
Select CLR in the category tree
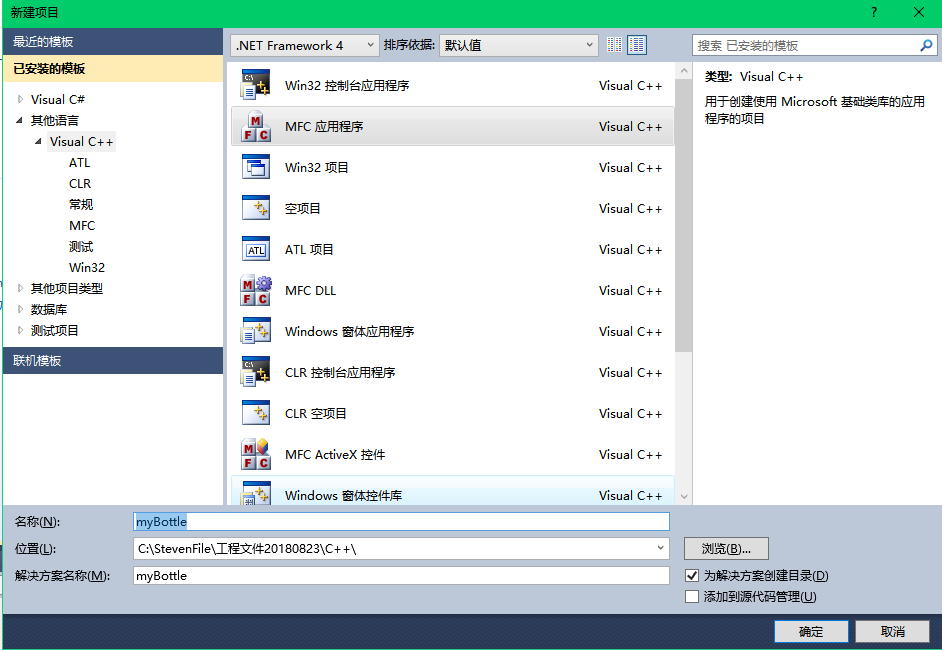80,183
